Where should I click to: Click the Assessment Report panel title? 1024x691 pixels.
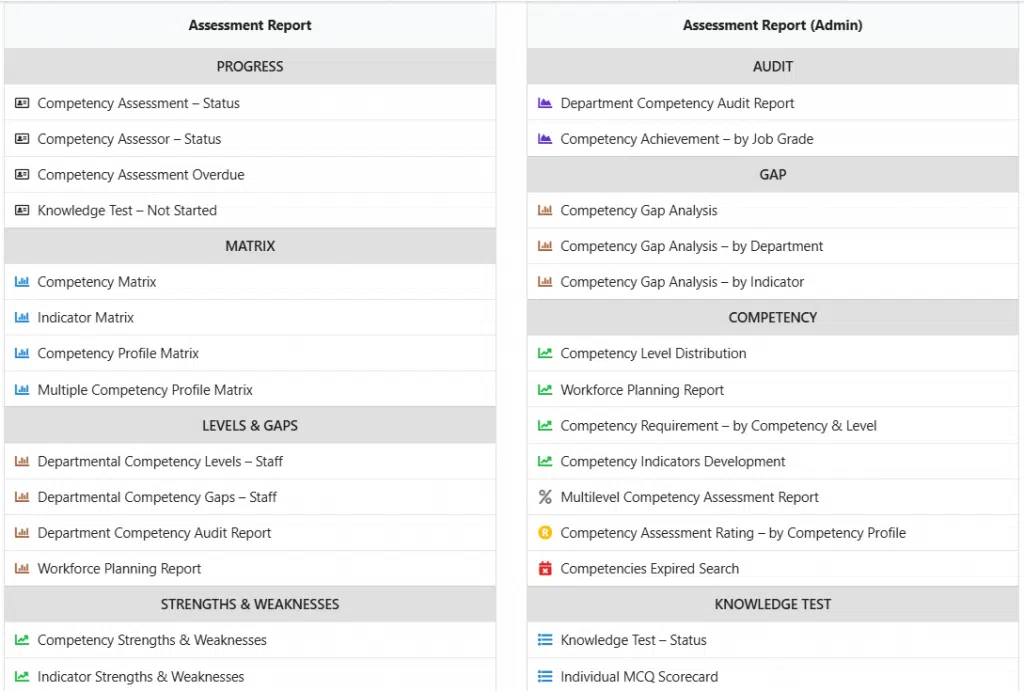(250, 25)
